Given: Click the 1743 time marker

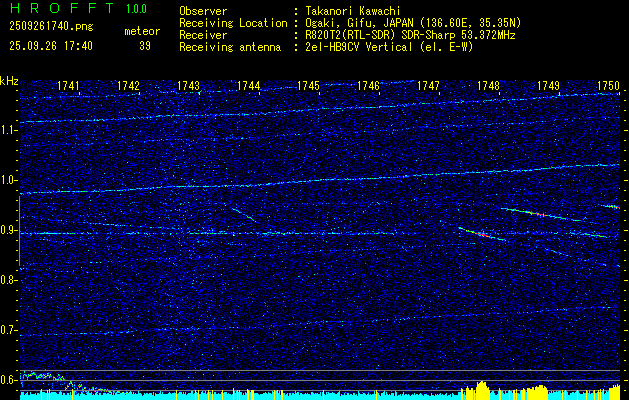Looking at the screenshot, I should coord(189,85).
